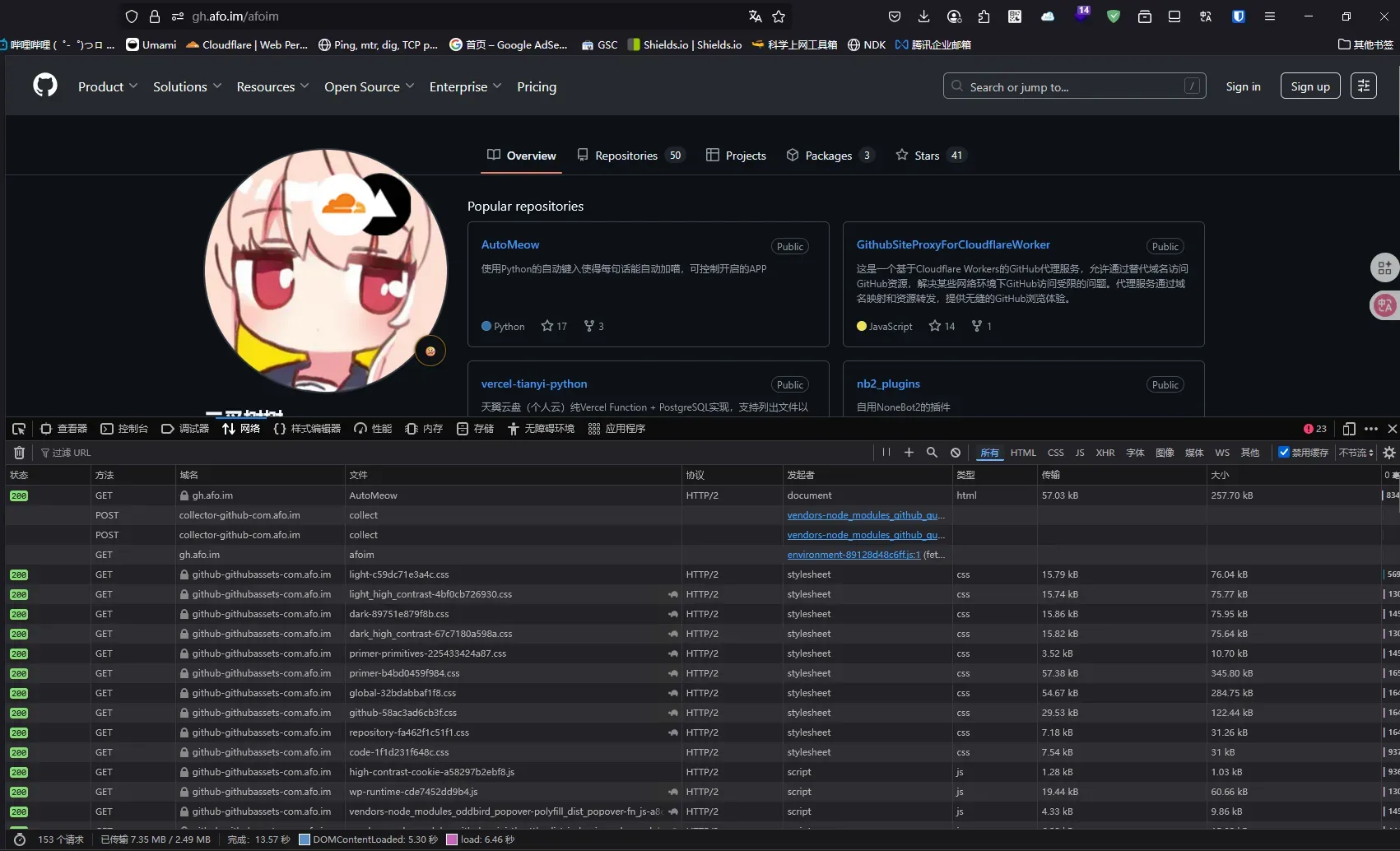Clear network log with the trash icon
The width and height of the screenshot is (1400, 851).
20,453
